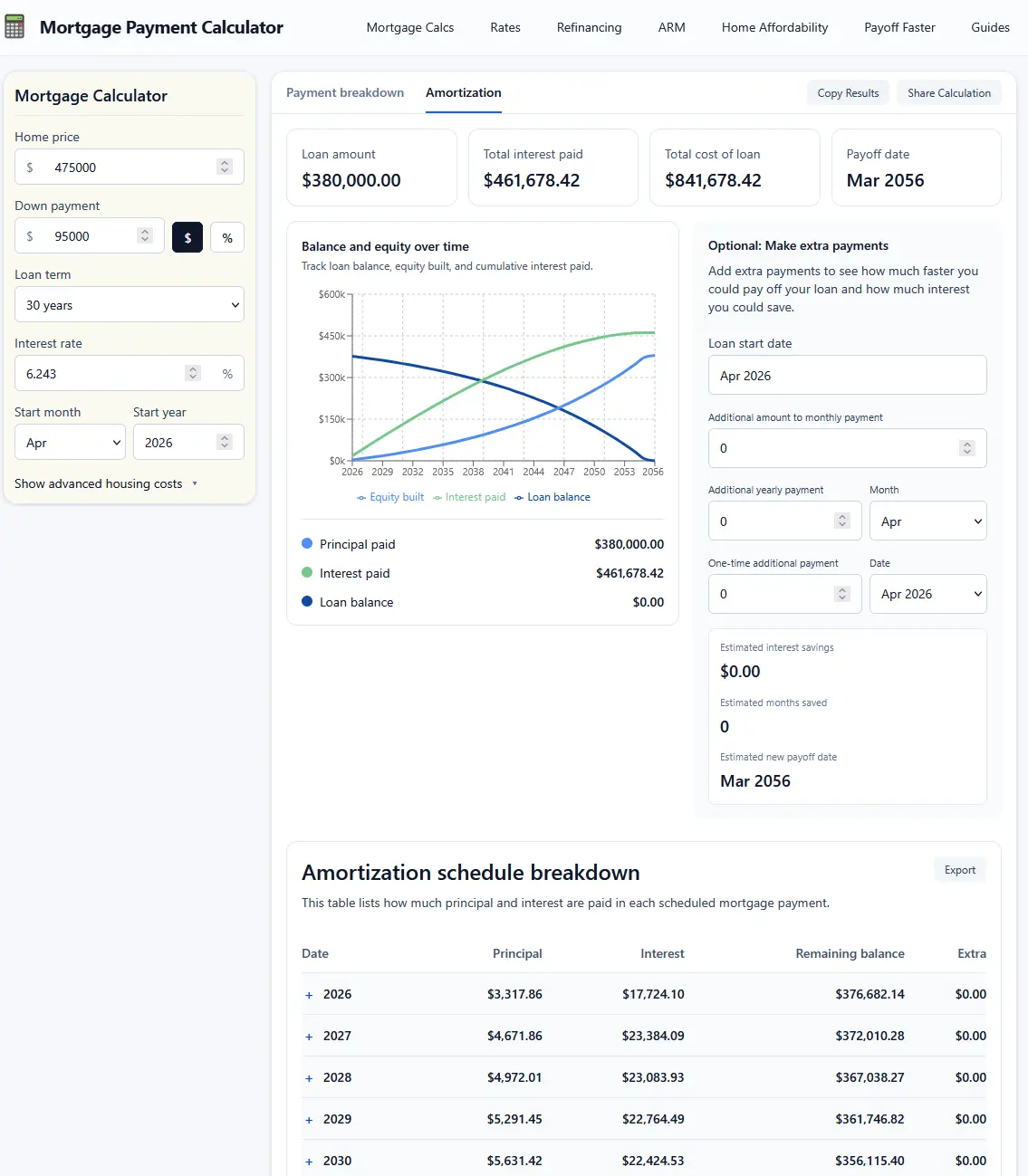This screenshot has height=1176, width=1028.
Task: Open one-time payment Date dropdown
Action: (x=927, y=594)
